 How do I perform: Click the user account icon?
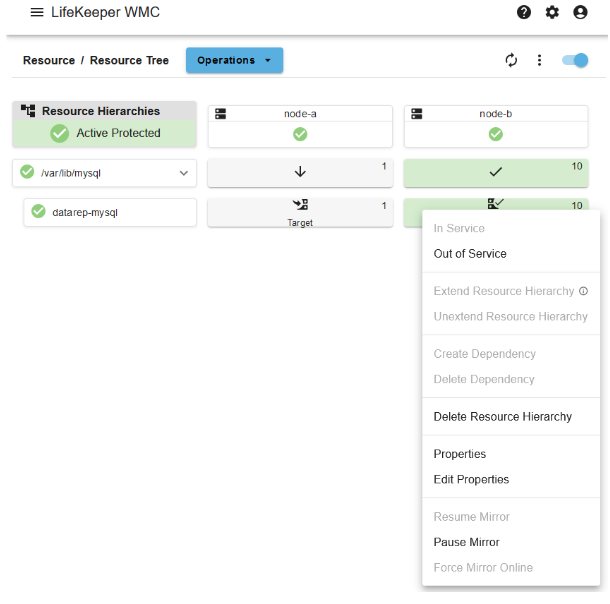580,12
